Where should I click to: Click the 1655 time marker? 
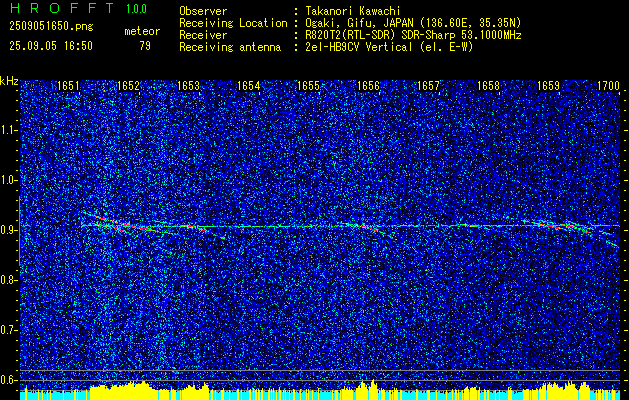308,86
